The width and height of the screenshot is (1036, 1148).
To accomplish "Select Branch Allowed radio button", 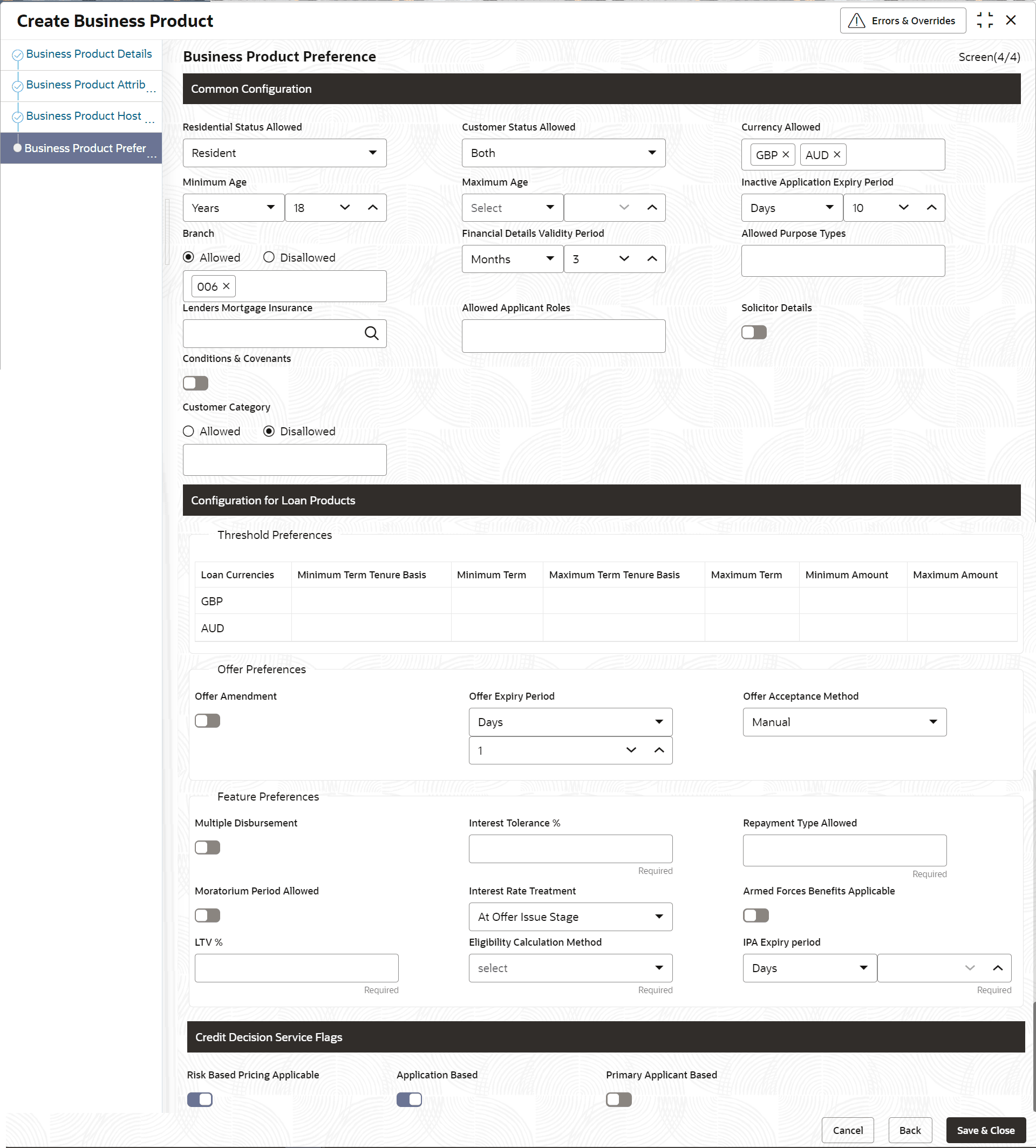I will coord(188,257).
